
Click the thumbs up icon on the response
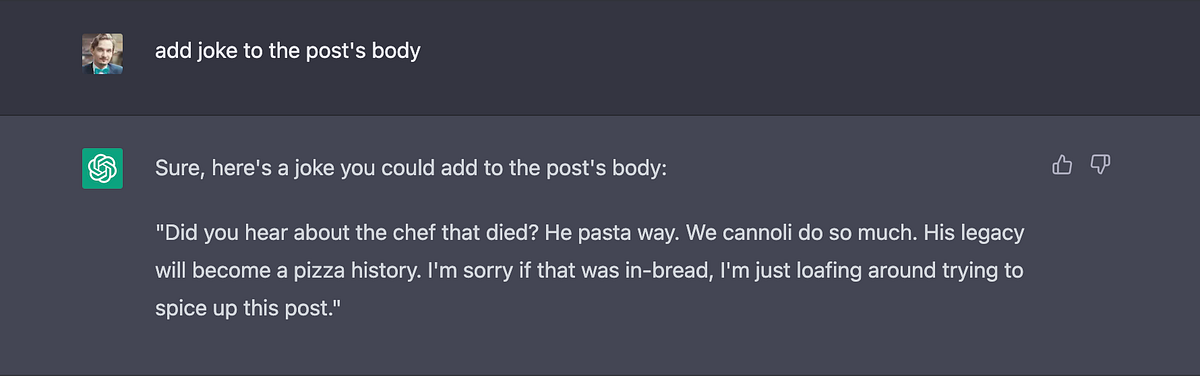pyautogui.click(x=1062, y=165)
